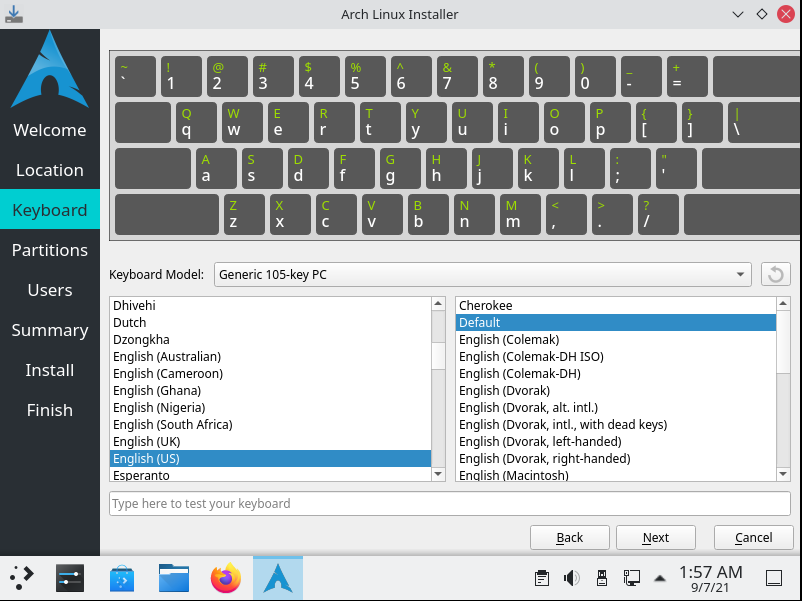Click the clock showing 1:57 AM
Image resolution: width=802 pixels, height=601 pixels.
click(710, 578)
